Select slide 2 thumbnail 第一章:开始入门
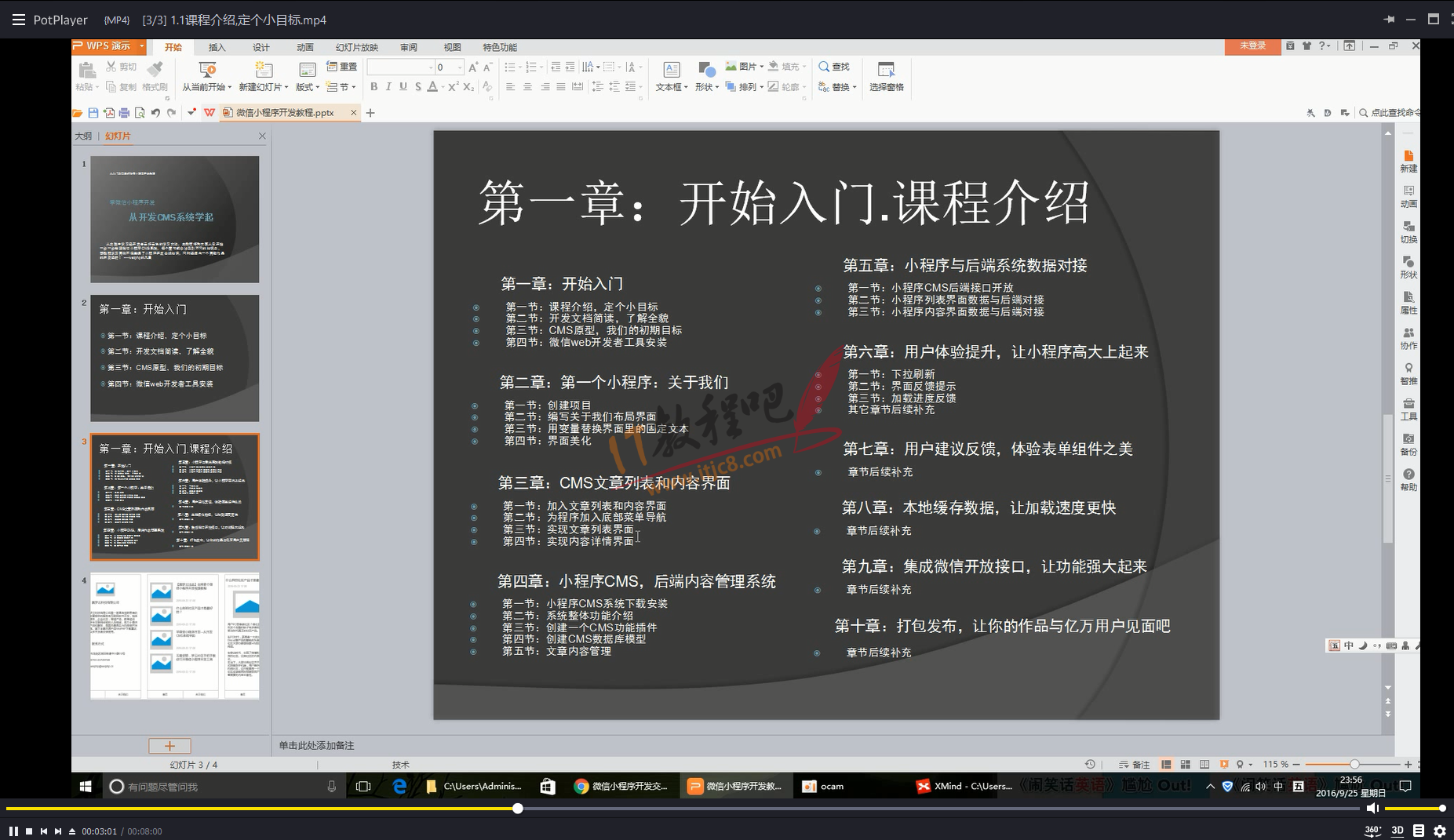 (174, 358)
